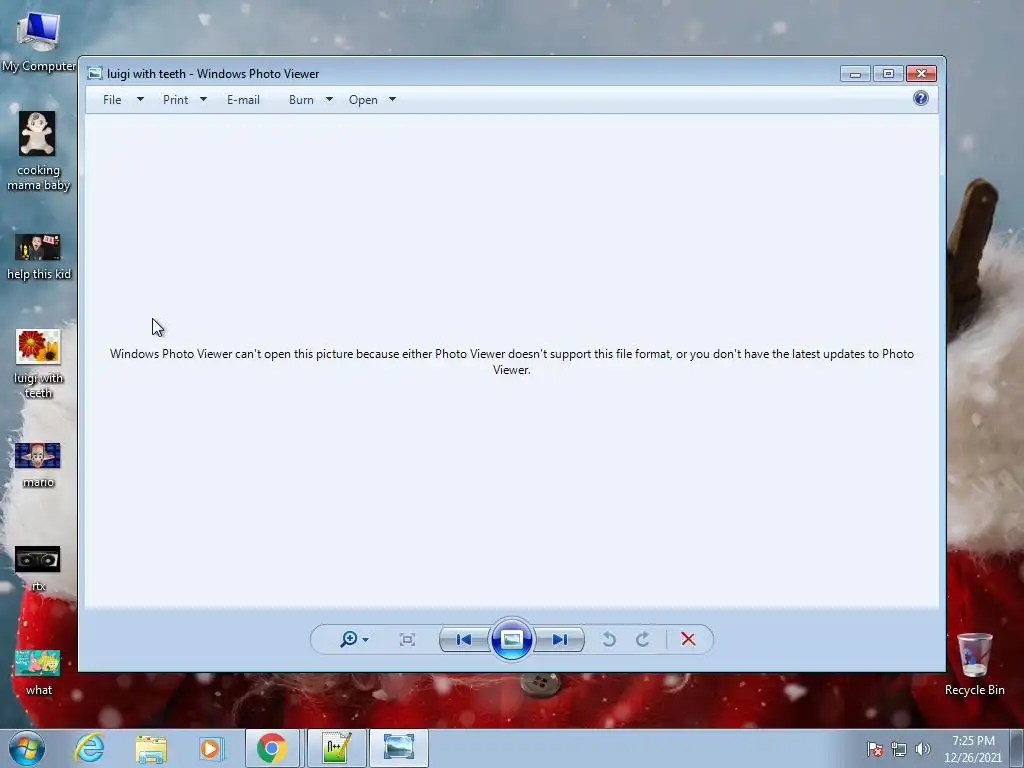
Task: Close the Photo Viewer window
Action: 921,74
